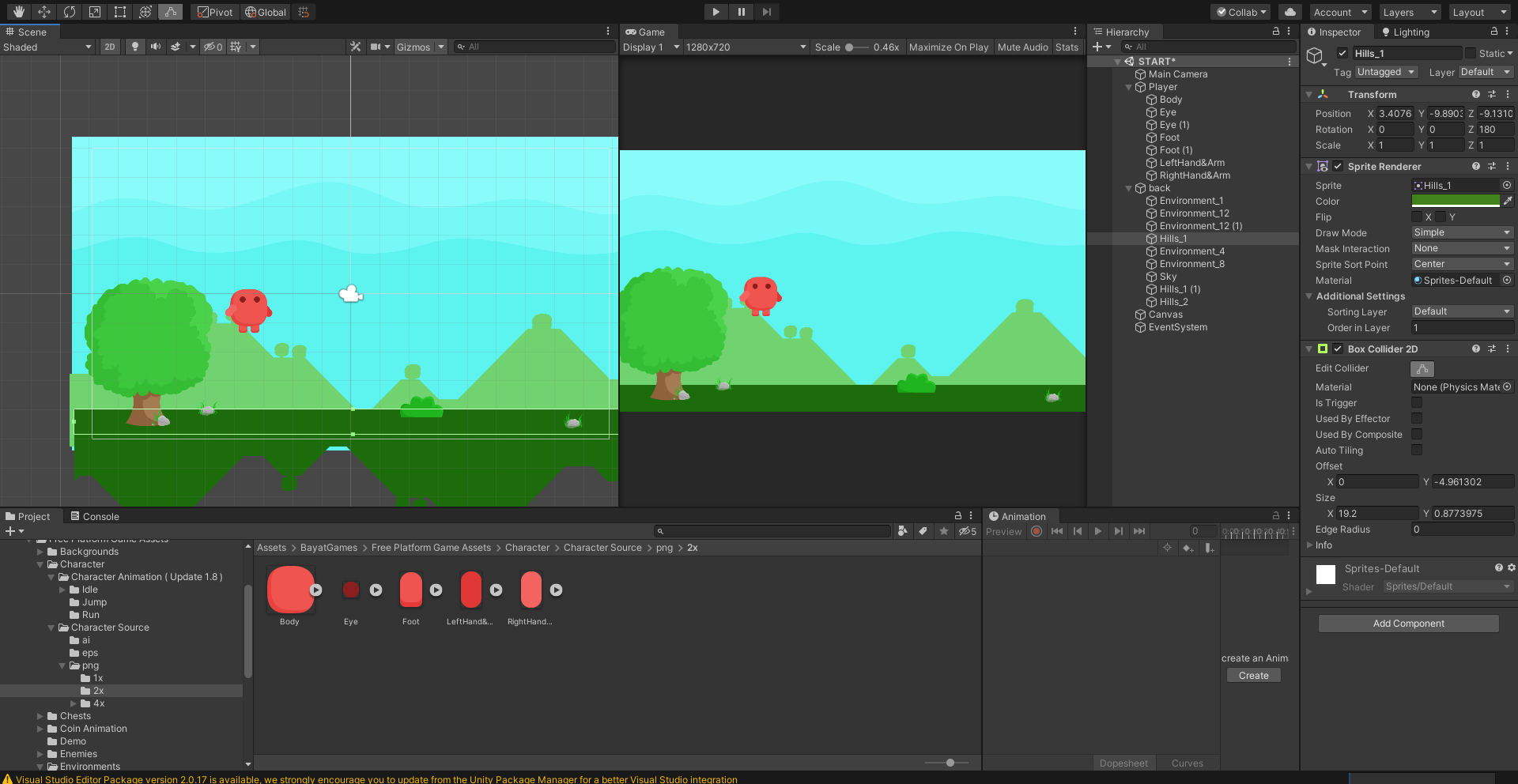1518x784 pixels.
Task: Toggle Mute Audio in Game view
Action: click(1023, 47)
